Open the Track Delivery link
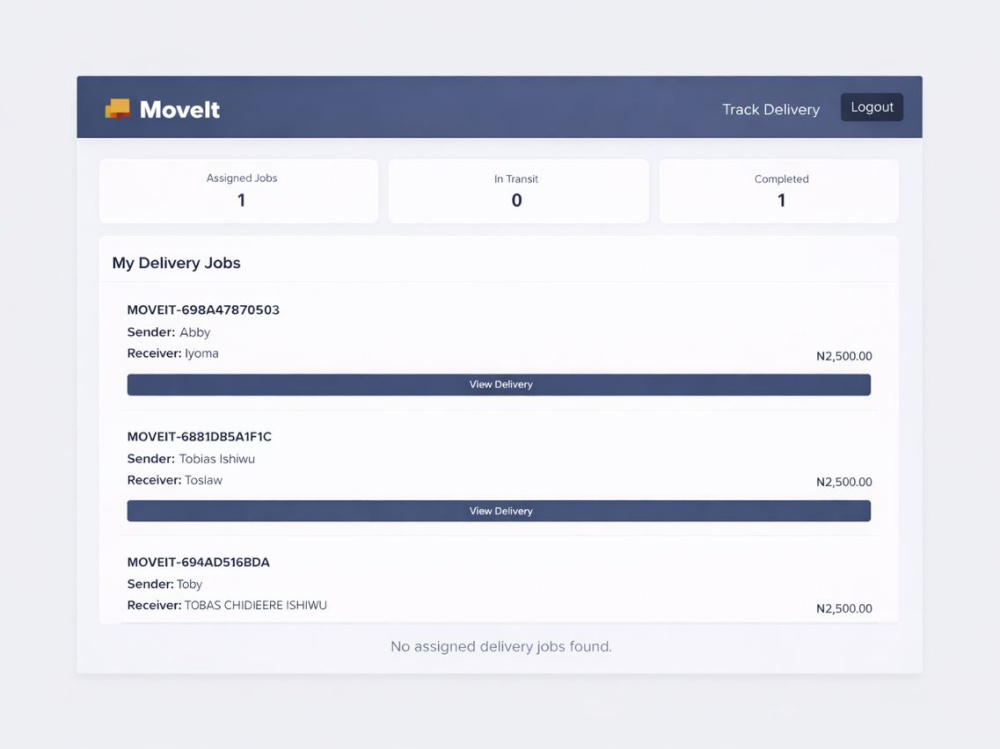The height and width of the screenshot is (749, 1000). 770,110
